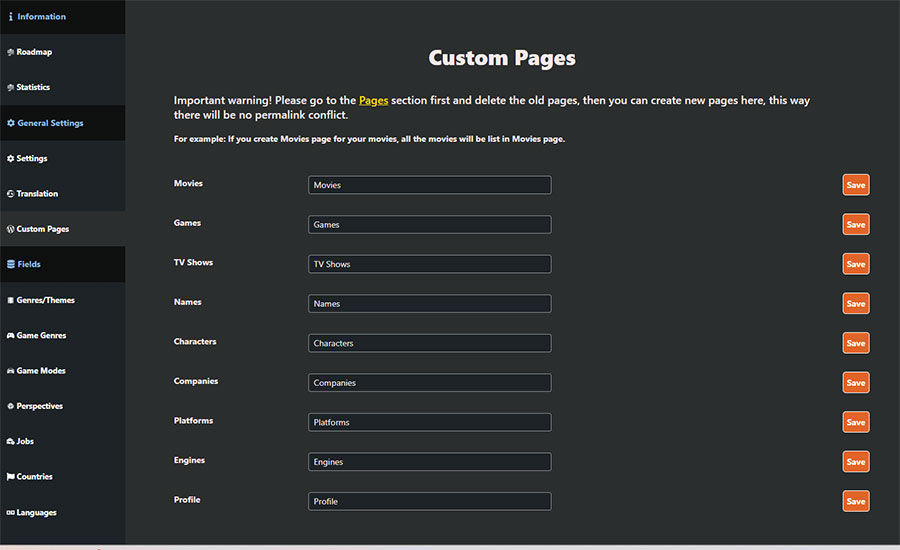Click the Roadmap sidebar icon
This screenshot has width=900, height=550.
point(10,52)
